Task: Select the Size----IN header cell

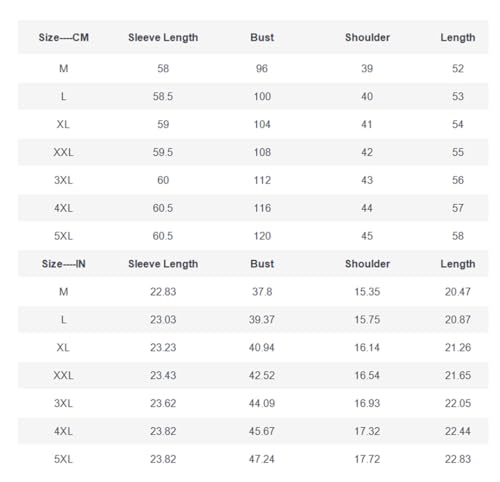Action: [x=64, y=264]
